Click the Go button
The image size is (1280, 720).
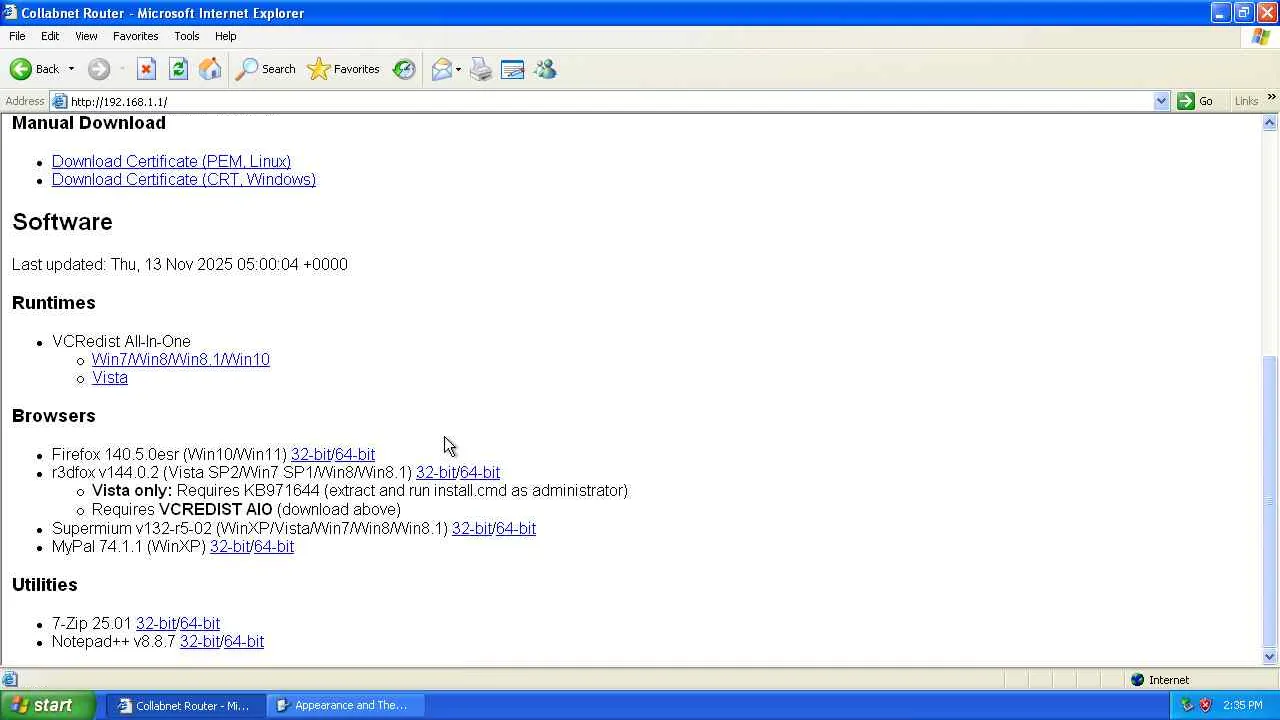[1196, 101]
